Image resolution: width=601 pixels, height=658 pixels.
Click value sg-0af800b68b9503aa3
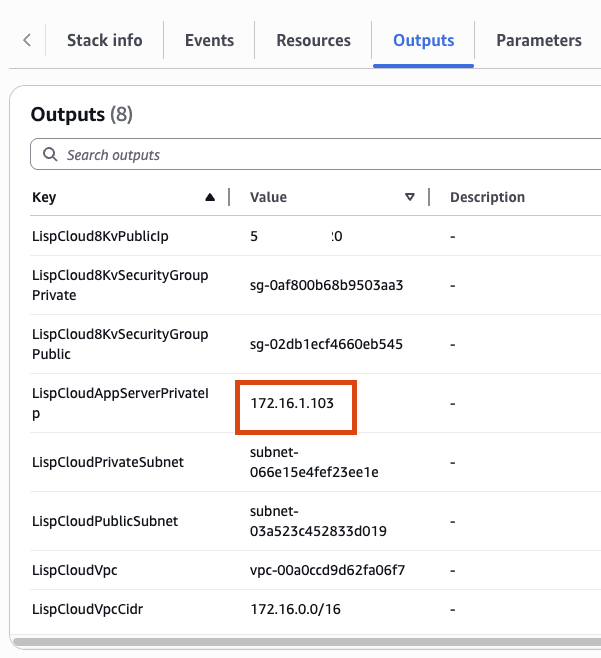(x=327, y=285)
